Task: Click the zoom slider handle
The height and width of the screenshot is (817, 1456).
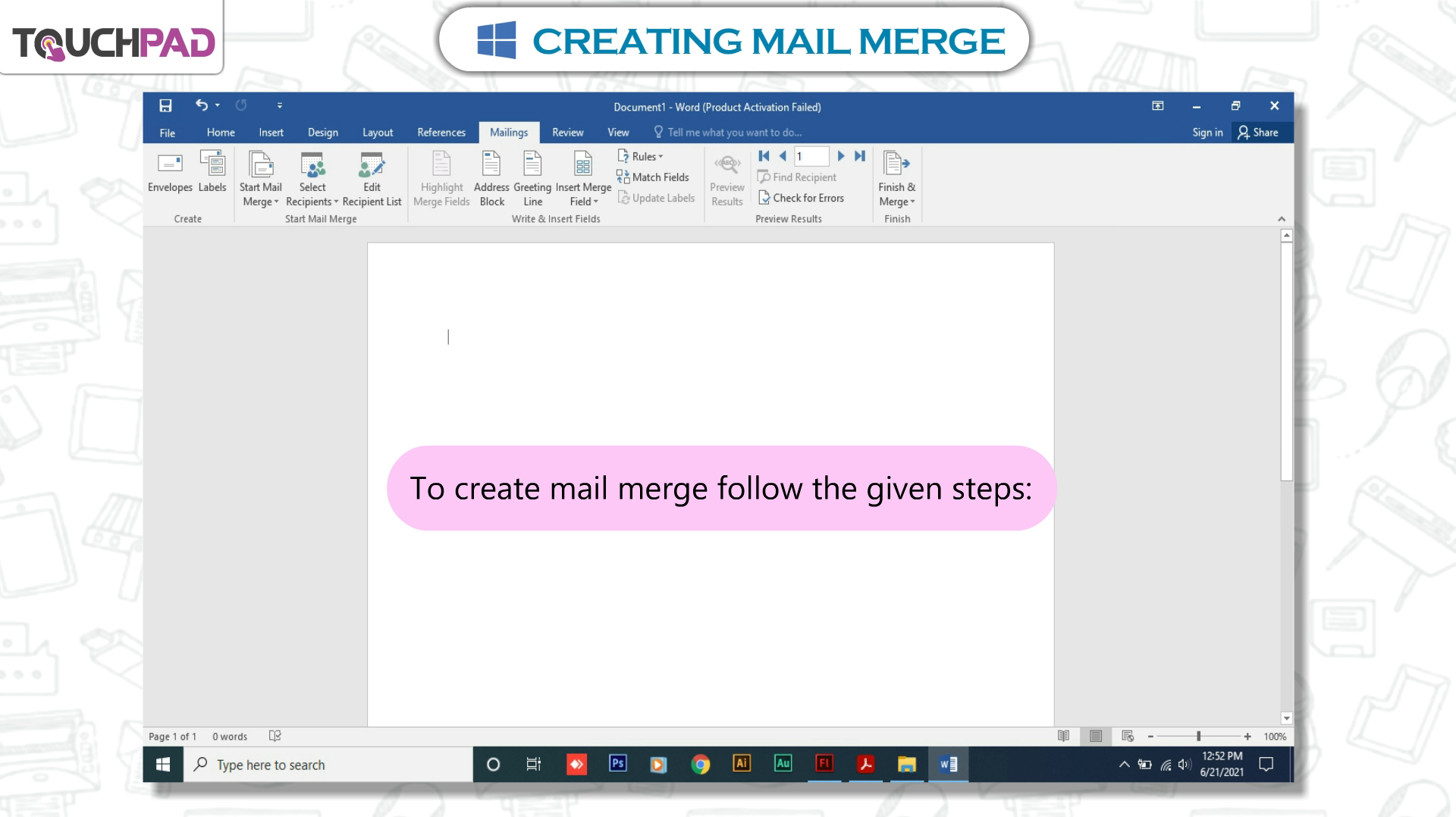Action: pos(1198,736)
